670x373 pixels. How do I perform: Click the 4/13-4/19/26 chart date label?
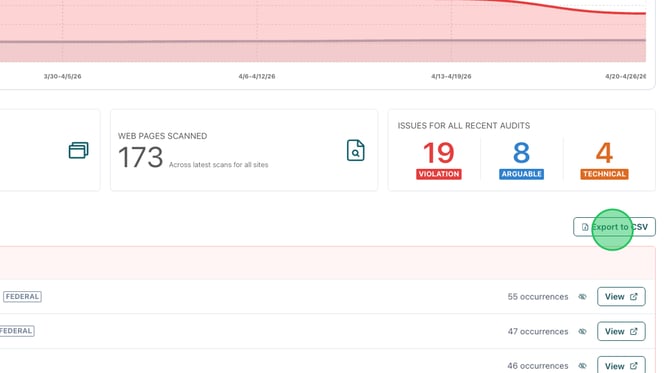tap(451, 76)
